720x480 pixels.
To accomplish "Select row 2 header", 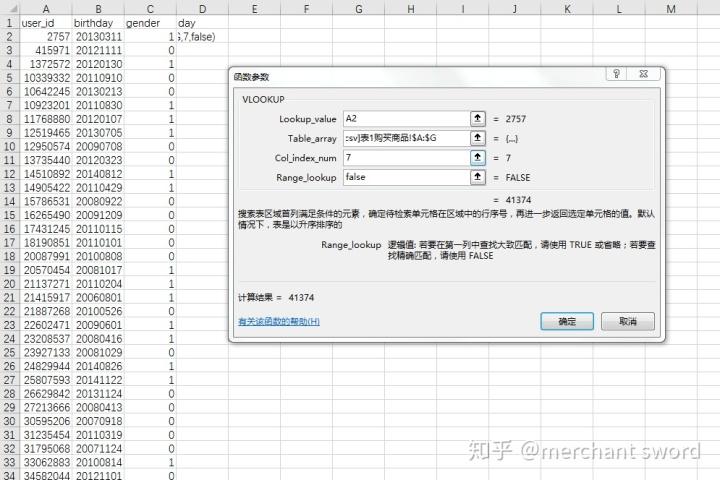I will click(x=10, y=36).
